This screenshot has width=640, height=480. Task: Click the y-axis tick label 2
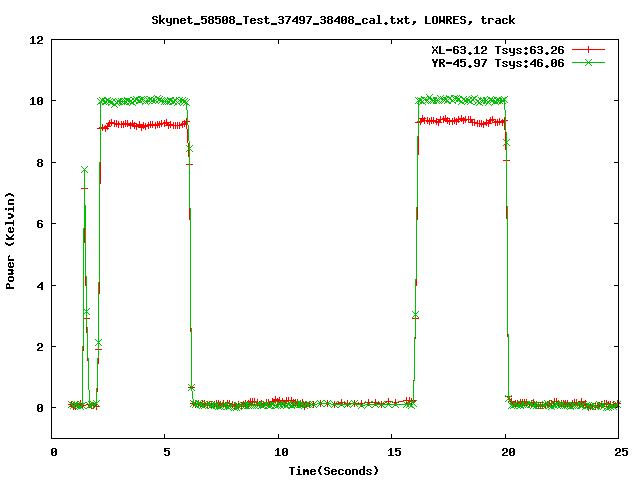pos(40,347)
